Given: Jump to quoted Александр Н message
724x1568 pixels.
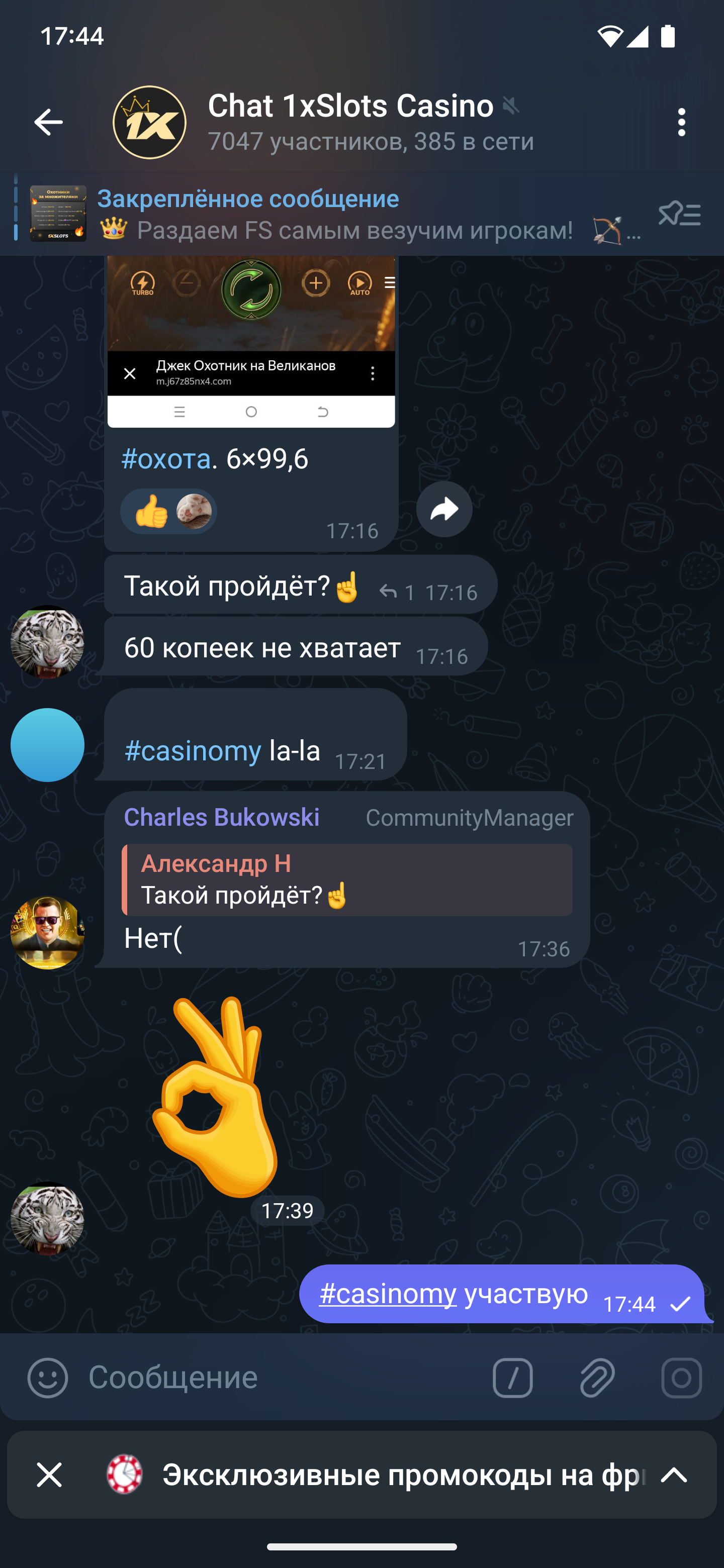Looking at the screenshot, I should pyautogui.click(x=347, y=879).
